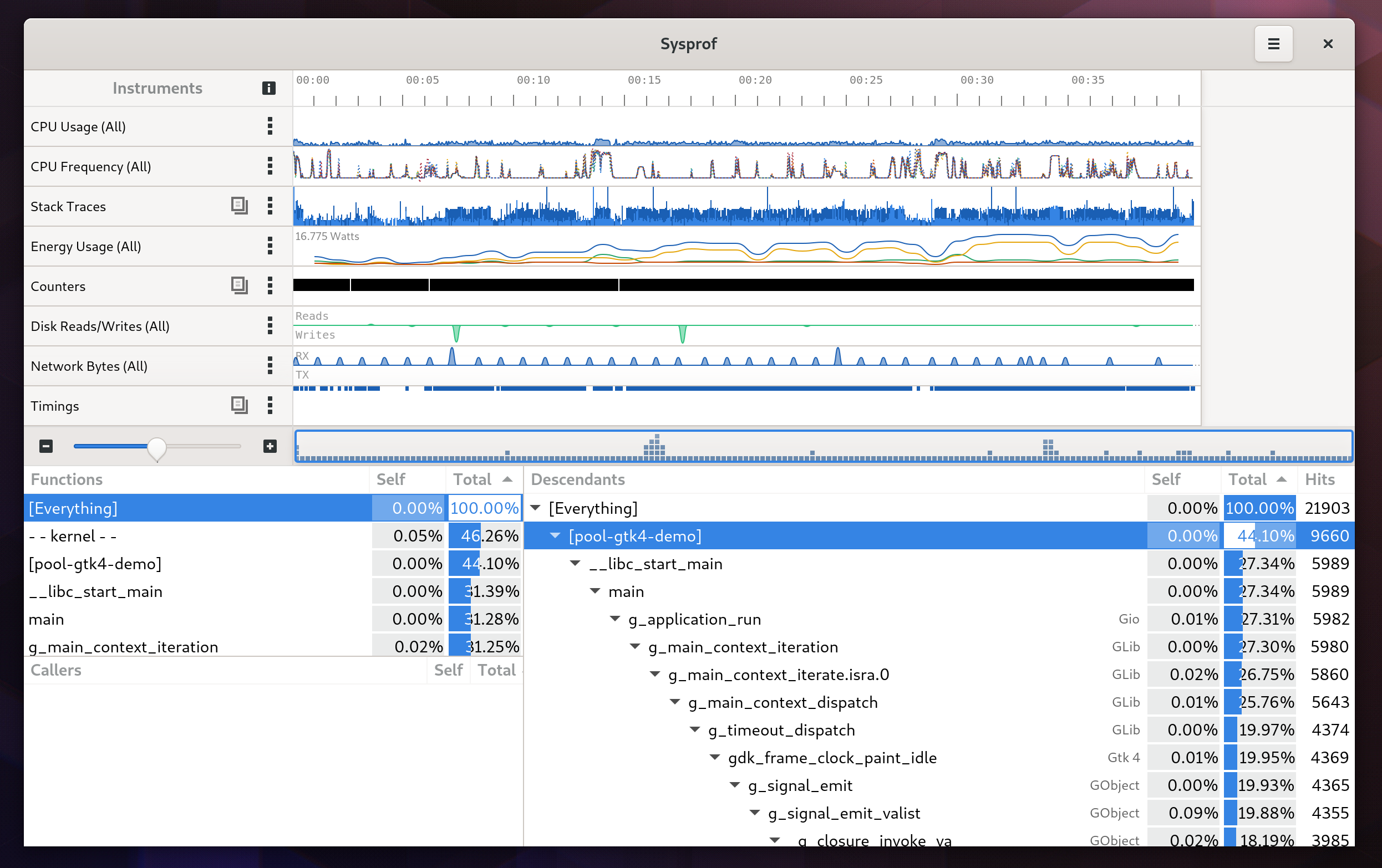
Task: Click the black Counters track bar
Action: (743, 284)
